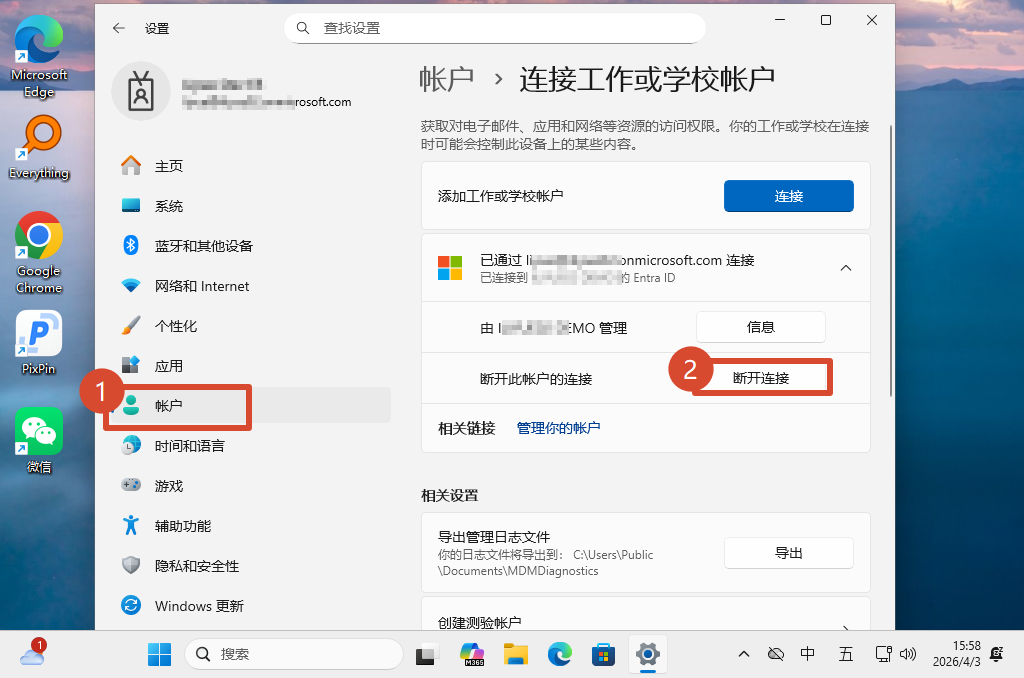Open Microsoft Edge desktop shortcut

click(39, 58)
